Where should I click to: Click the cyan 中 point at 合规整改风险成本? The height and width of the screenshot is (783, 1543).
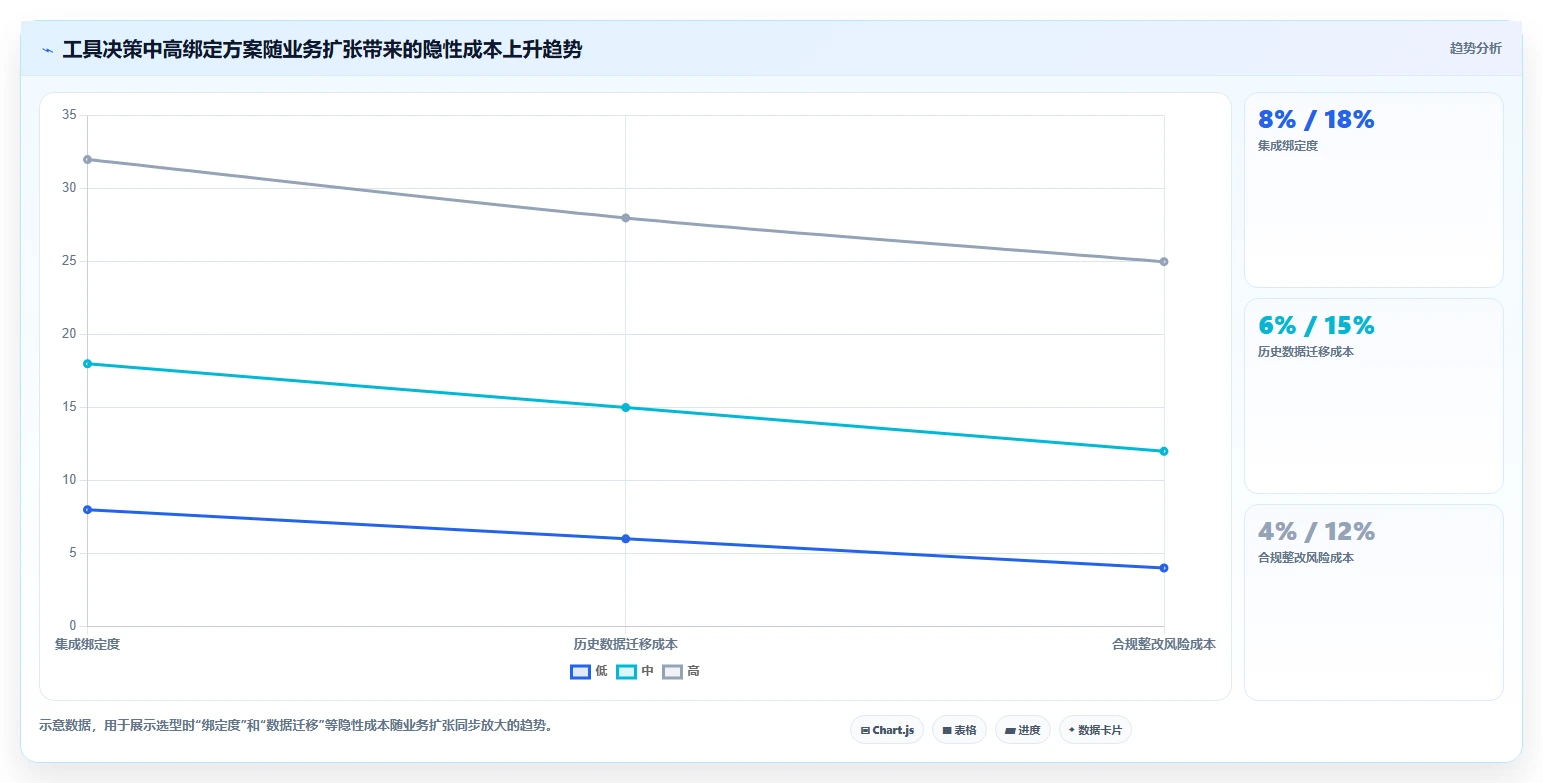(1164, 451)
